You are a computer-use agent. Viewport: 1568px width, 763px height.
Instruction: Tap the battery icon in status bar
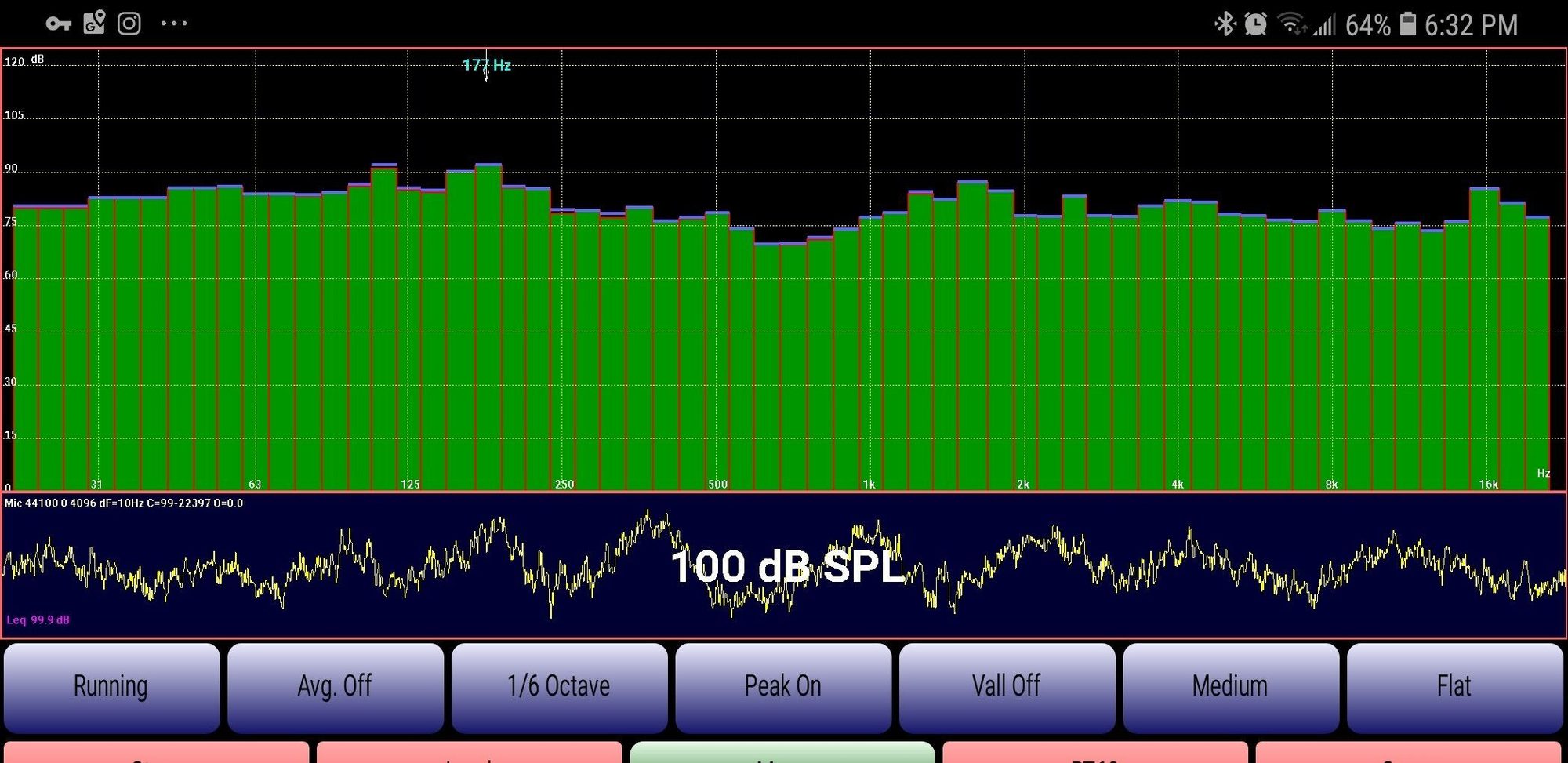pyautogui.click(x=1408, y=24)
